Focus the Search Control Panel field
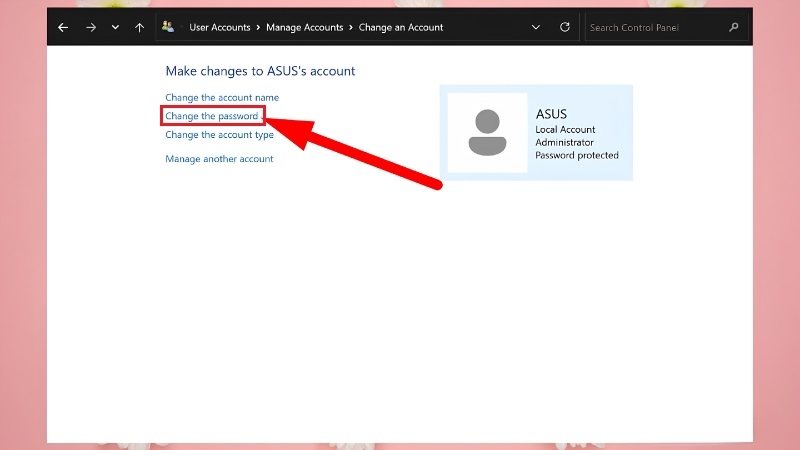 tap(666, 28)
